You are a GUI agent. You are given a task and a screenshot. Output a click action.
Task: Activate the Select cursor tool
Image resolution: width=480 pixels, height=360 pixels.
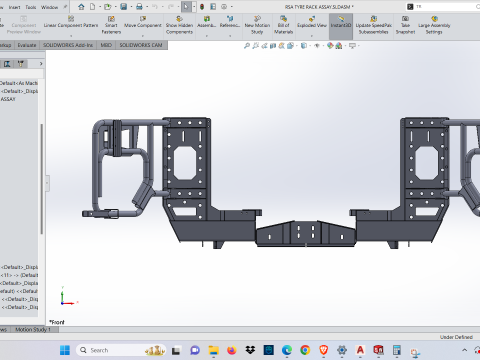[x=186, y=7]
